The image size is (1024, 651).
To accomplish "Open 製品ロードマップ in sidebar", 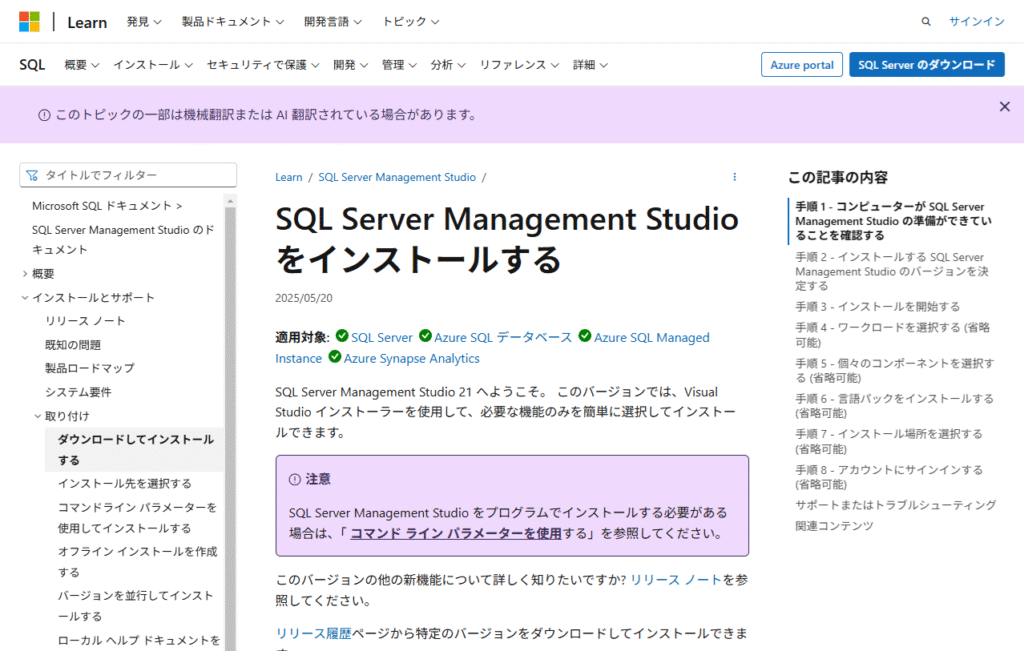I will (x=89, y=368).
